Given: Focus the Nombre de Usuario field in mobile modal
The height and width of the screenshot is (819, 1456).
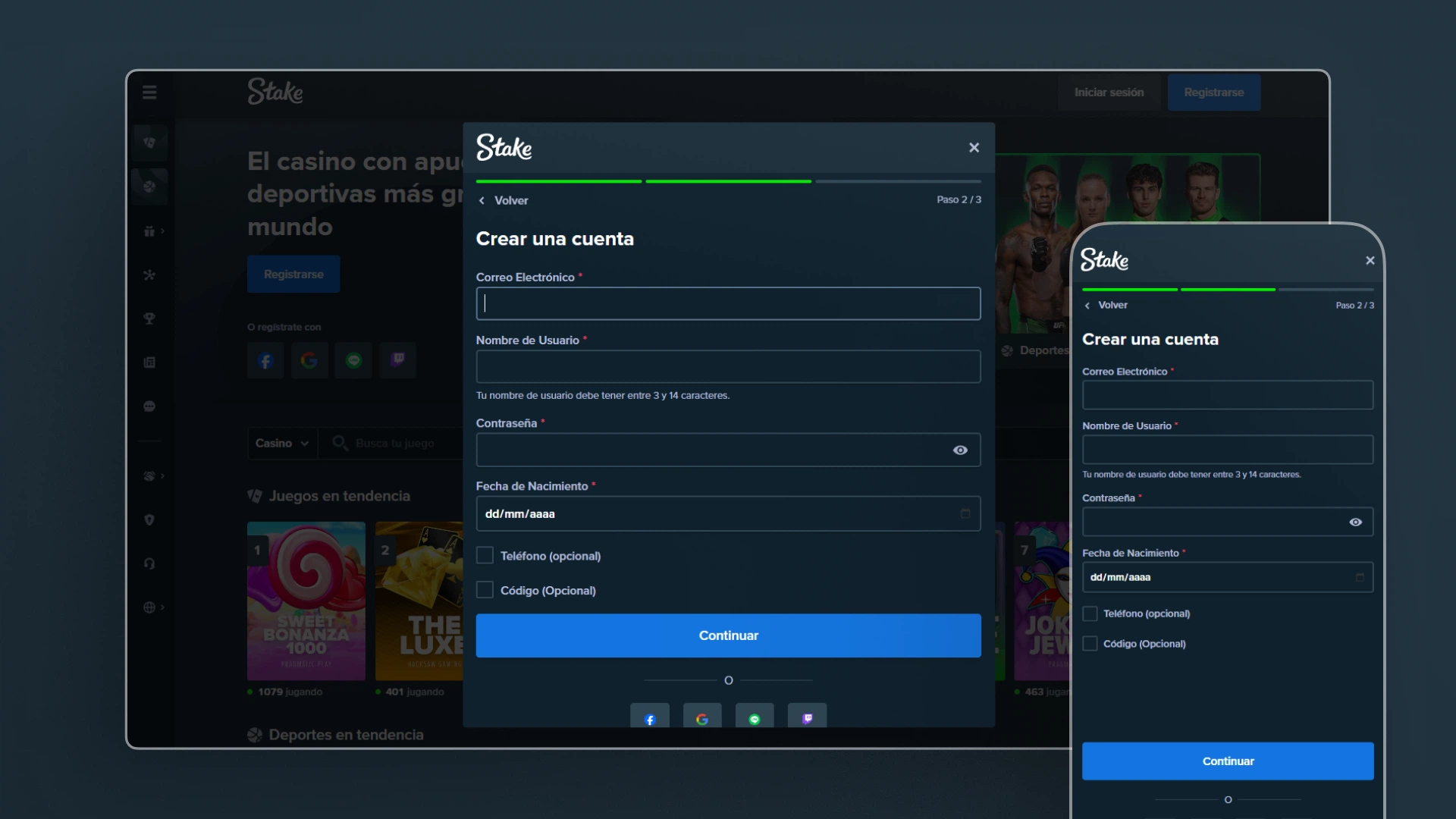Looking at the screenshot, I should [x=1228, y=450].
